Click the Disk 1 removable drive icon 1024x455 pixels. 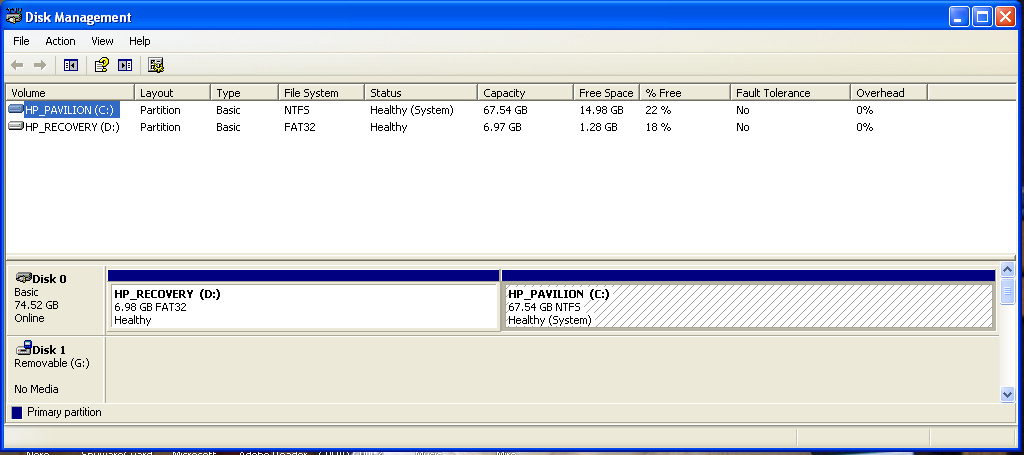[x=24, y=348]
